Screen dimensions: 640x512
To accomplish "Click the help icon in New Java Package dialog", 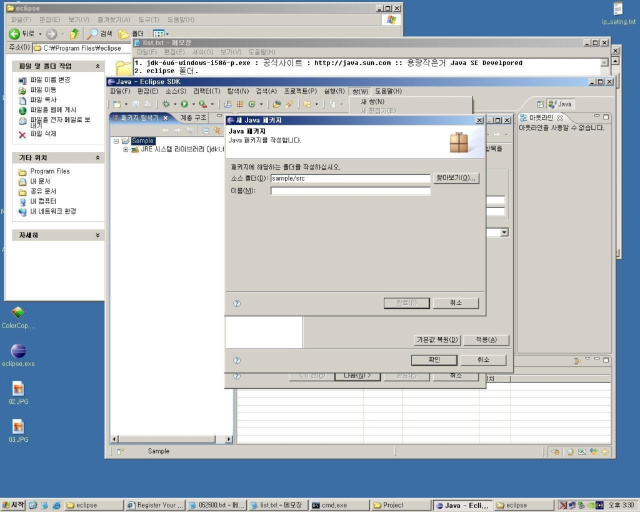I will click(237, 303).
